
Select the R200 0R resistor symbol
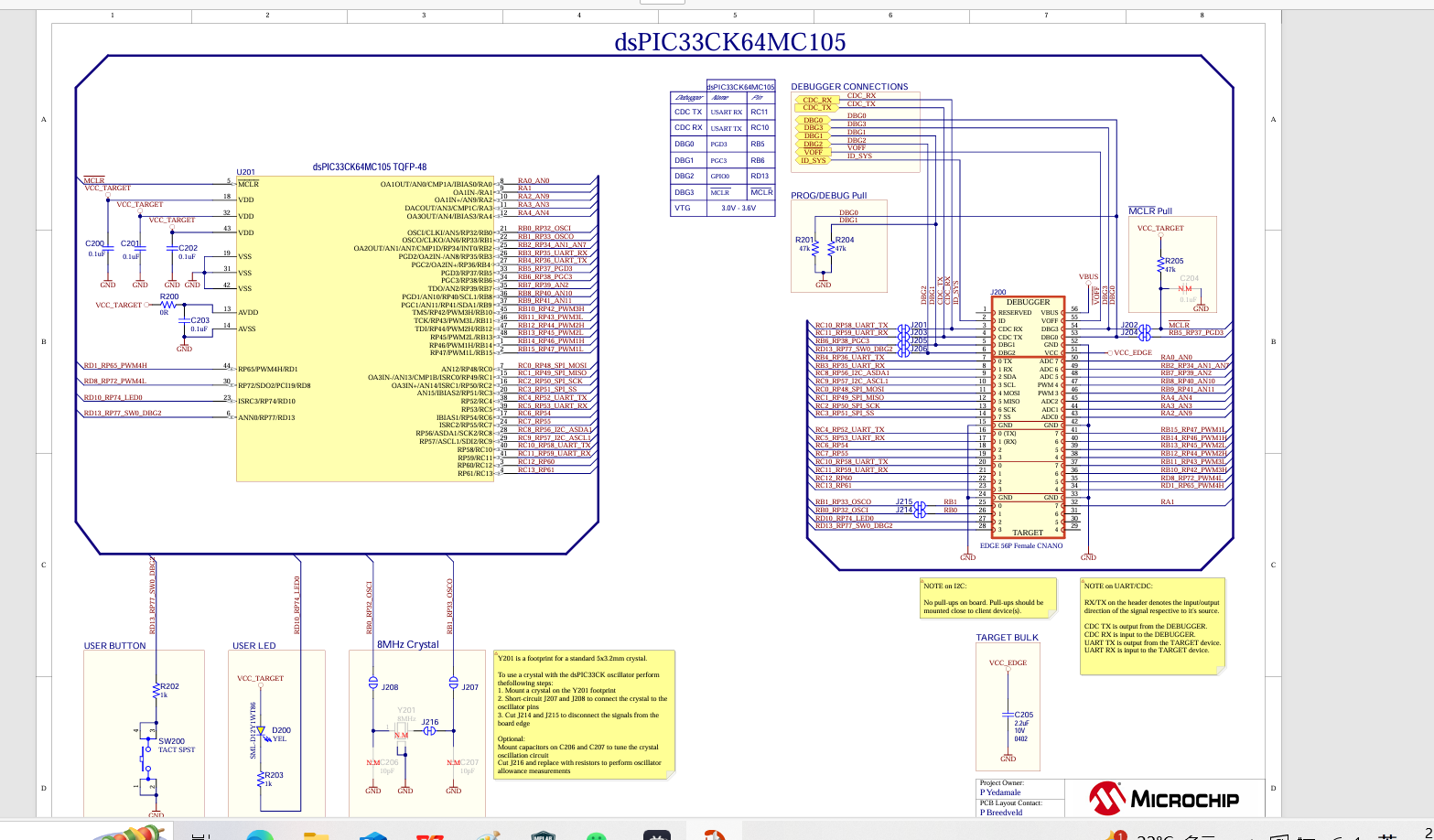(x=169, y=305)
